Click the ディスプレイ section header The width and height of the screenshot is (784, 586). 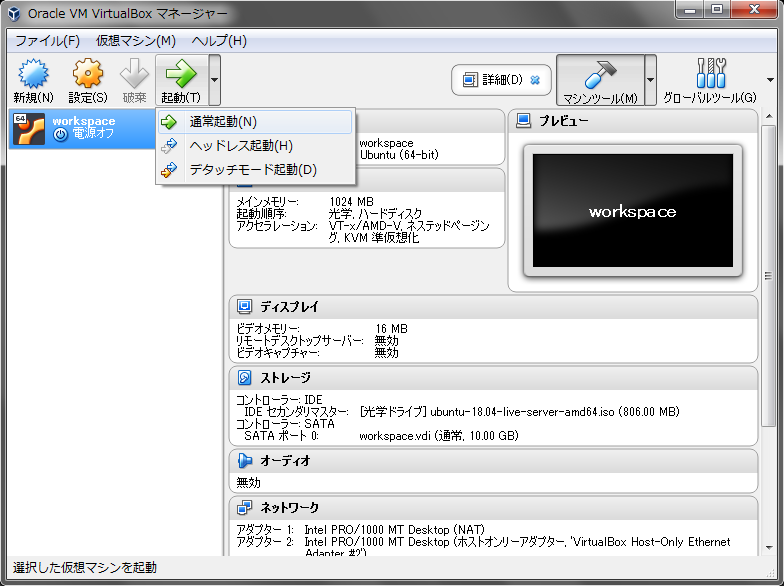click(493, 306)
